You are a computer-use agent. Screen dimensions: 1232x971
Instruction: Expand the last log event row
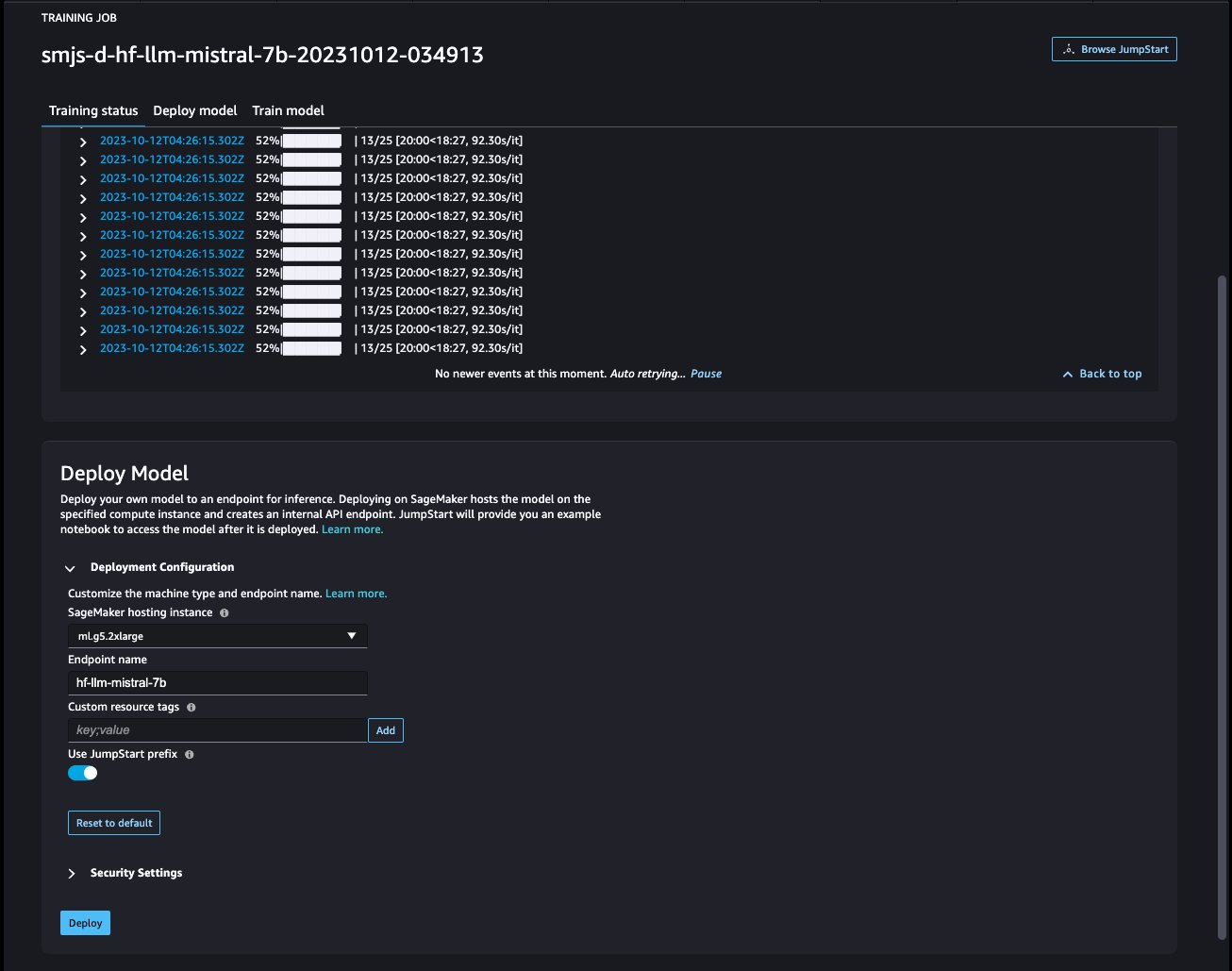(83, 349)
